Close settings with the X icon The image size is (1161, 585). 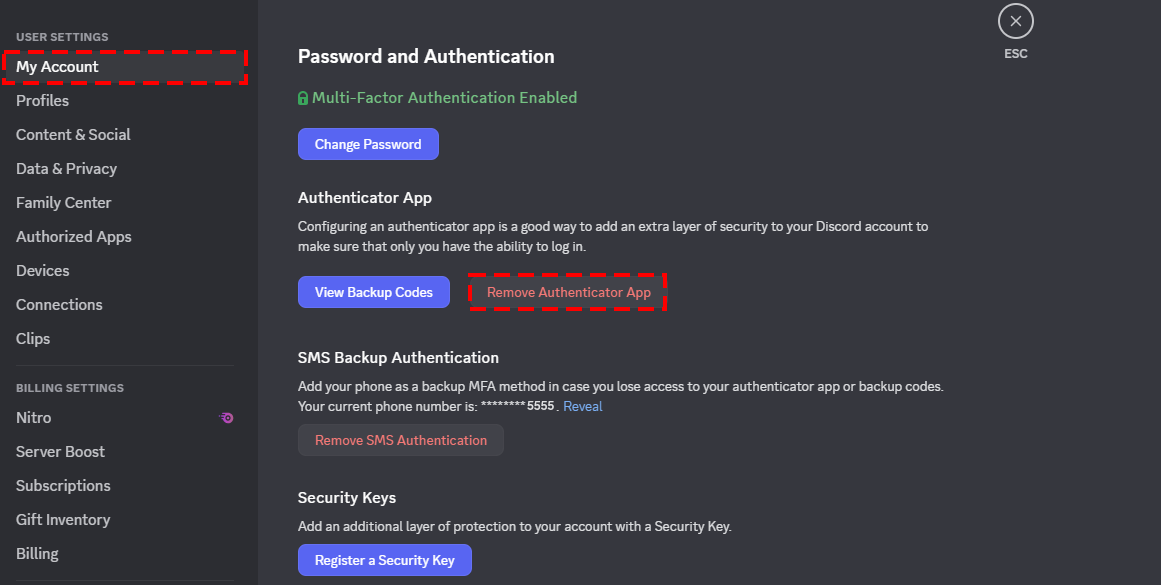point(1015,21)
